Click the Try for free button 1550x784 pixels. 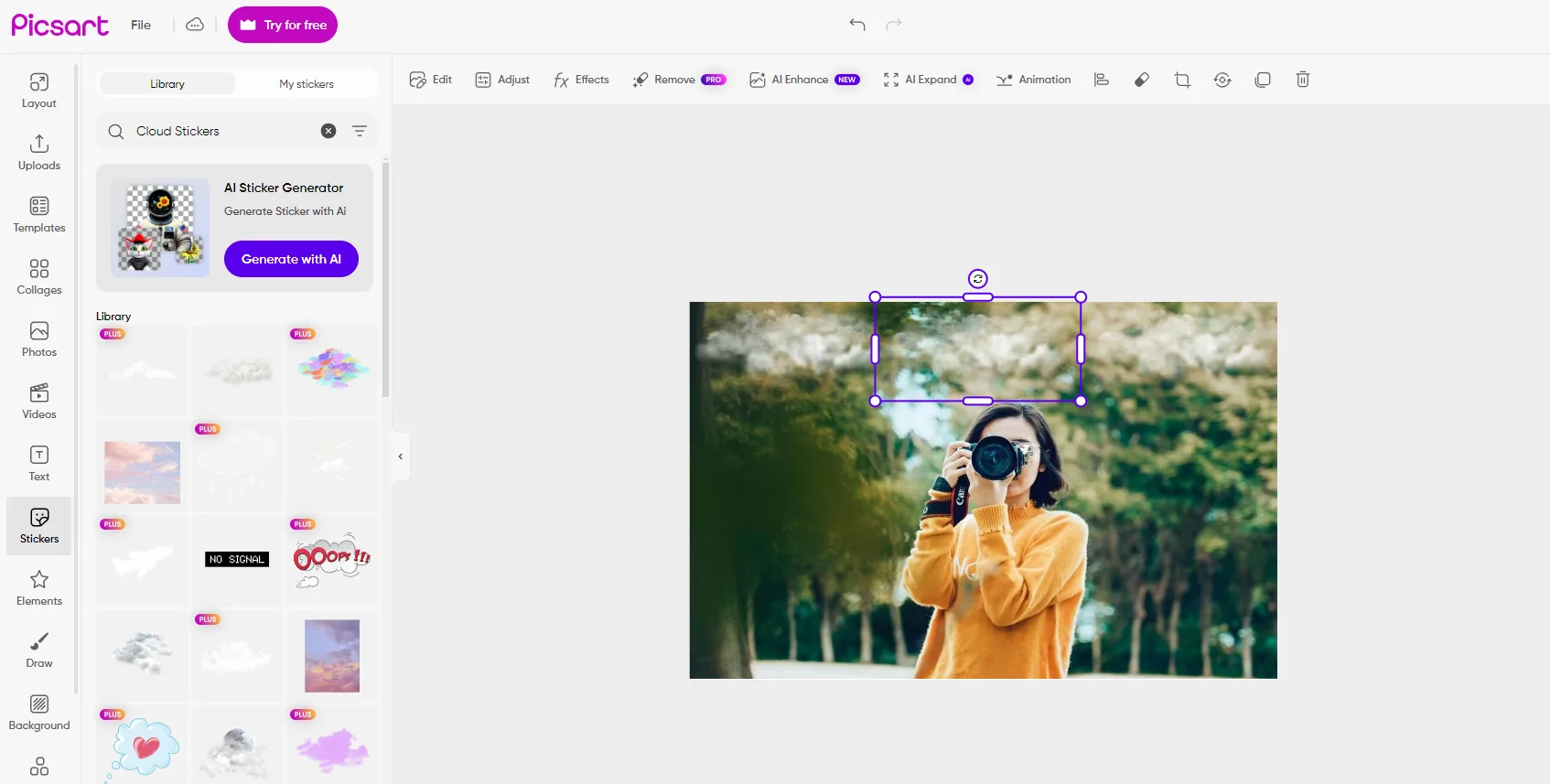(283, 25)
